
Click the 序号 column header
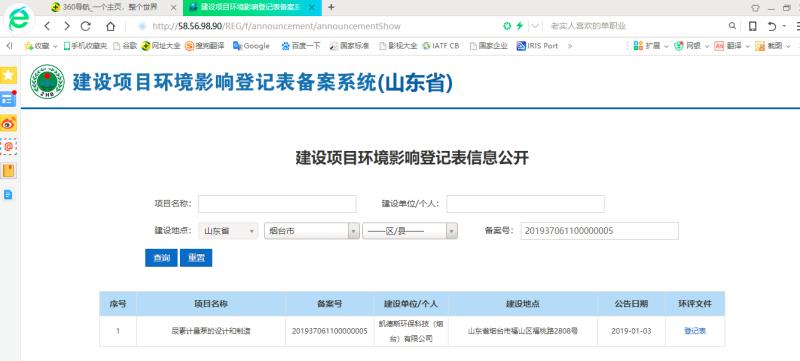click(x=118, y=304)
